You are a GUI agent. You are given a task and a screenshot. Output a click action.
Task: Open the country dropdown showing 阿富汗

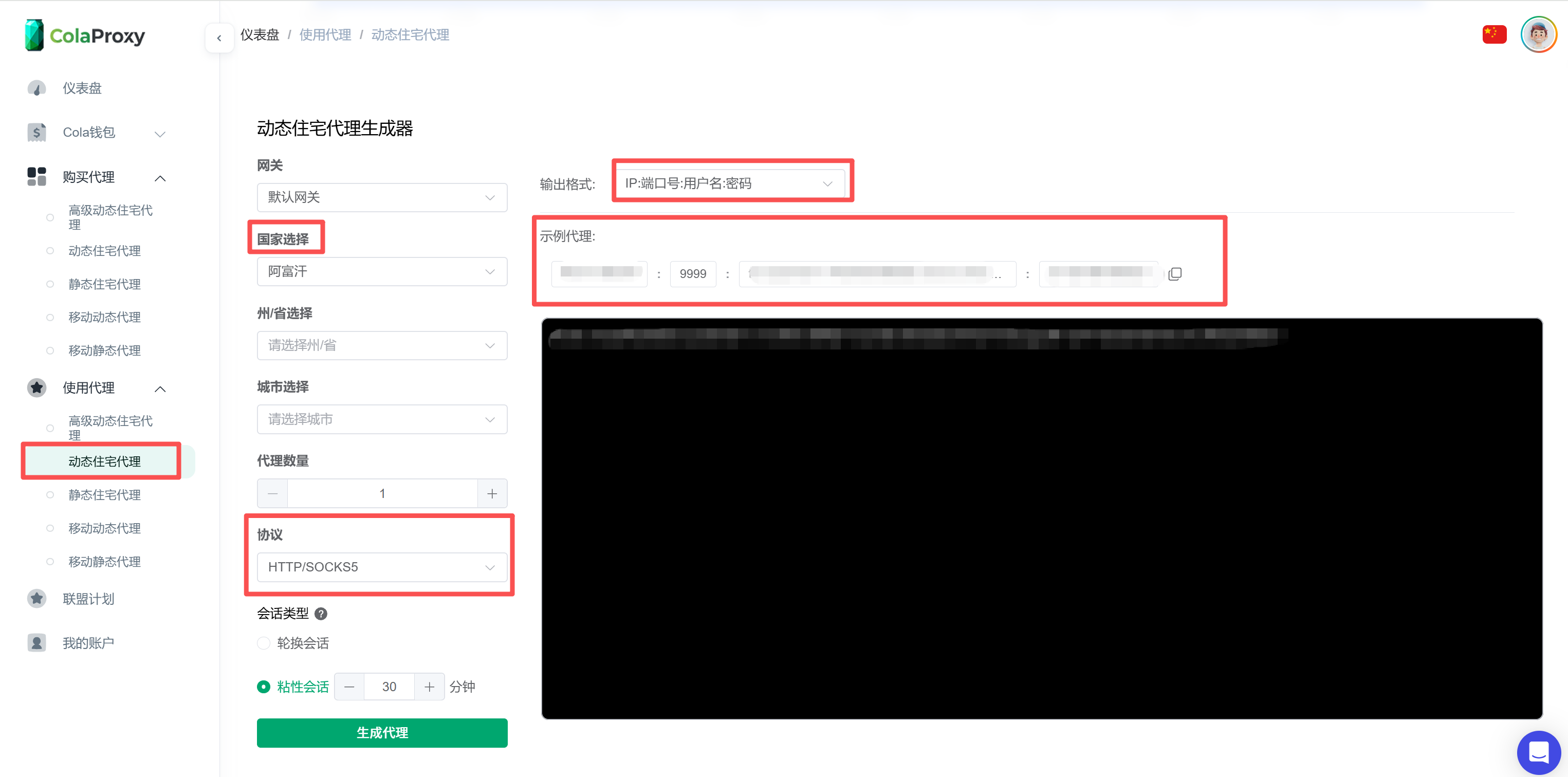(x=382, y=271)
